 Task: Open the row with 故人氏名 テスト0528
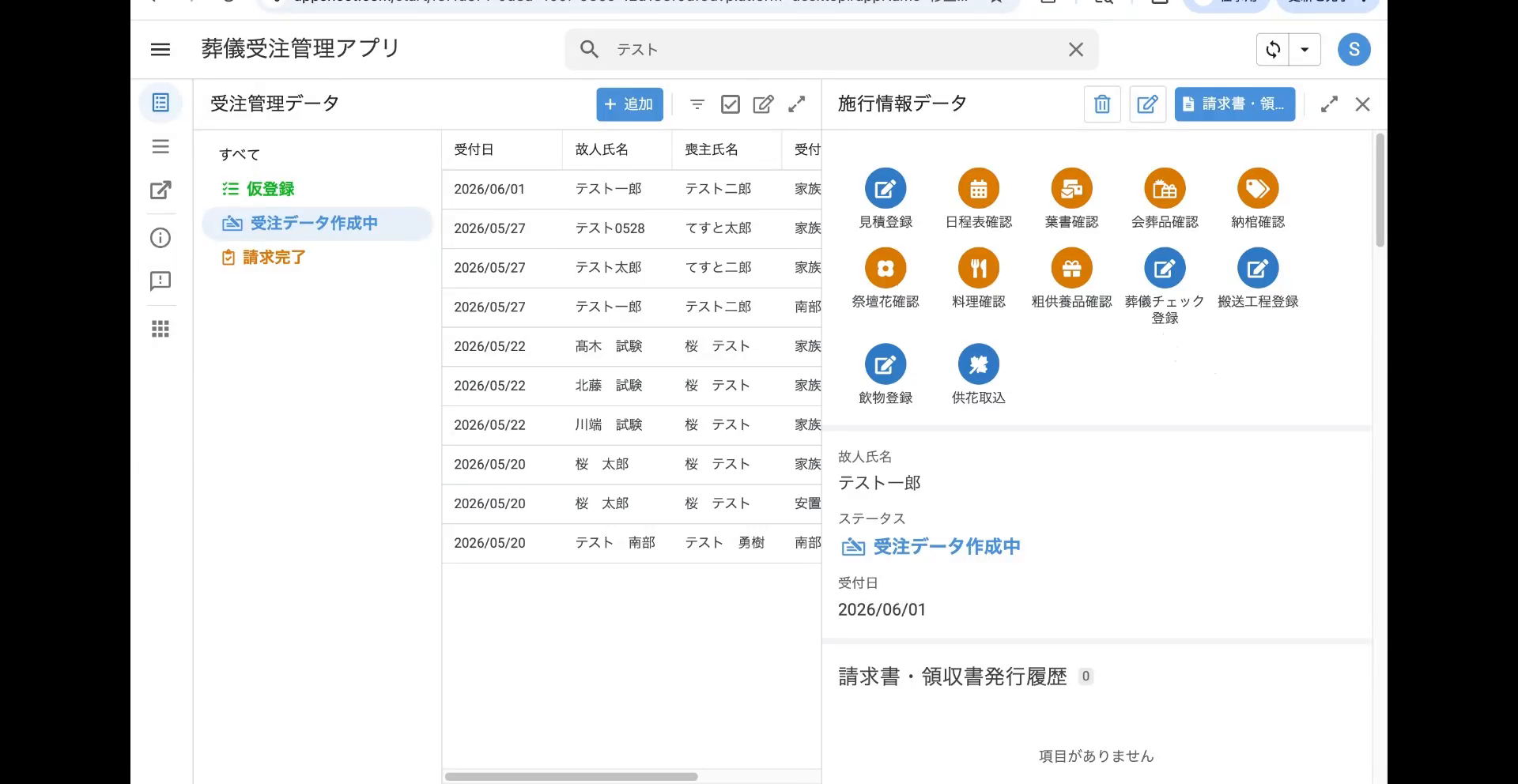coord(632,228)
